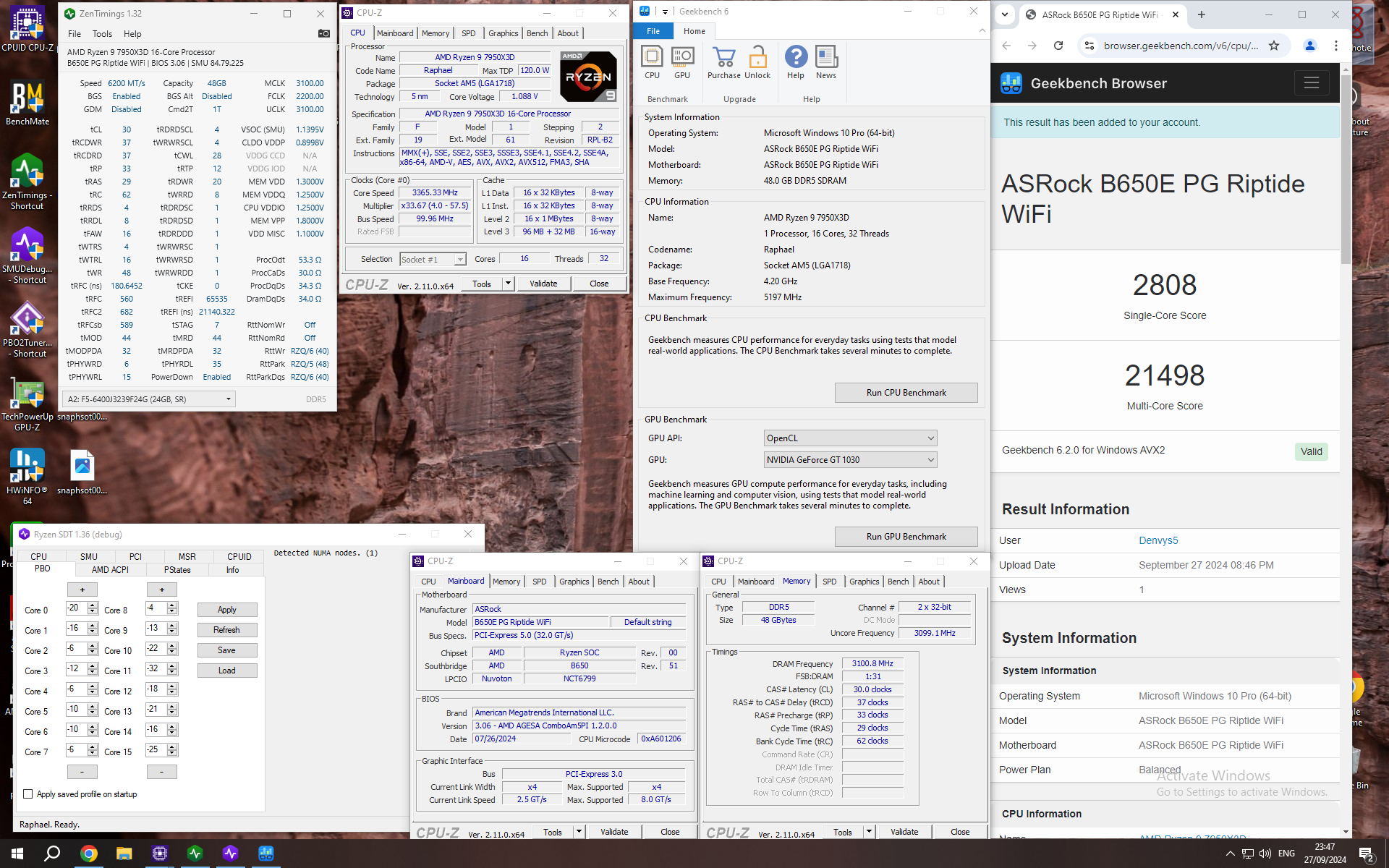Open the Denvys5 user link

click(x=1158, y=540)
